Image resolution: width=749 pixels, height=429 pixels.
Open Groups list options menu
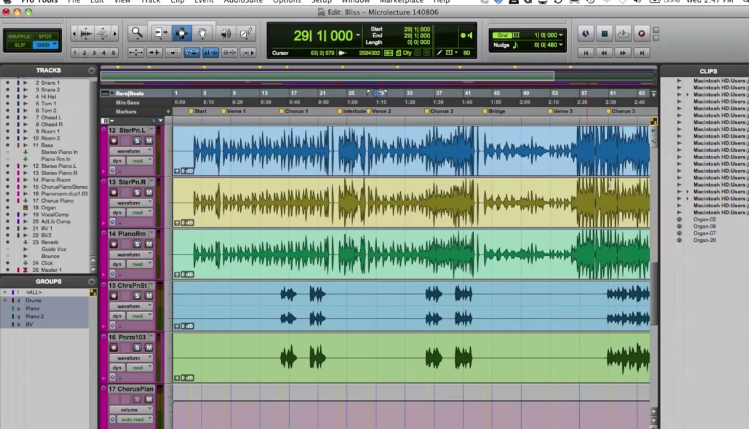coord(92,282)
